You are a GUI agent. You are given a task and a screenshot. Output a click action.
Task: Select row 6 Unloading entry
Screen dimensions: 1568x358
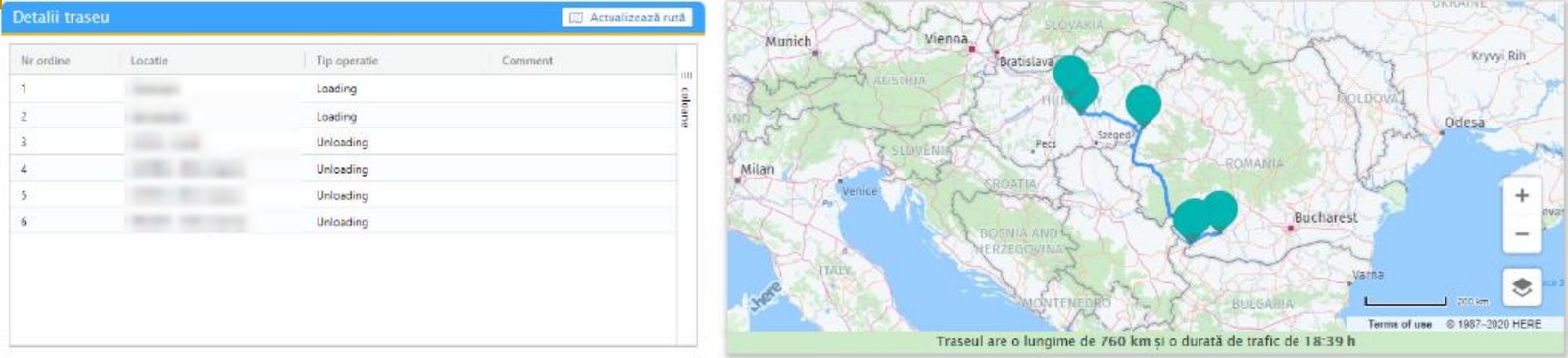(343, 222)
